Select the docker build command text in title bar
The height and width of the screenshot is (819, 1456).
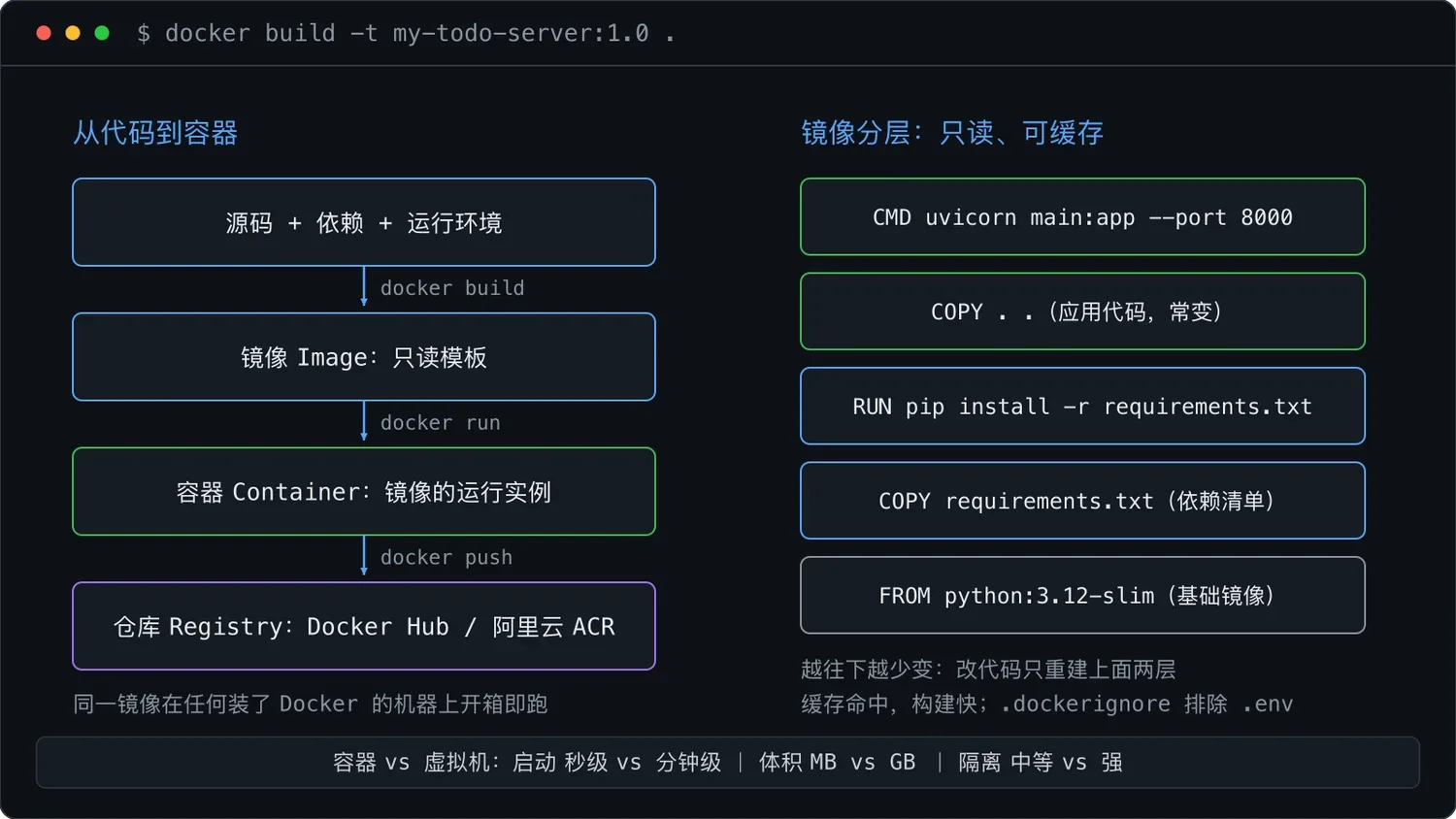point(406,33)
